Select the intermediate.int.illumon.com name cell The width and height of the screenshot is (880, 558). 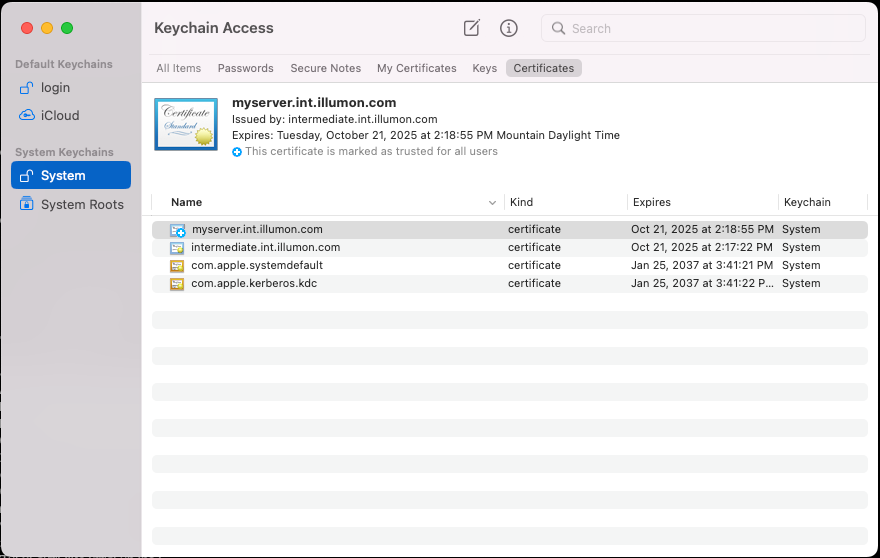pos(265,247)
